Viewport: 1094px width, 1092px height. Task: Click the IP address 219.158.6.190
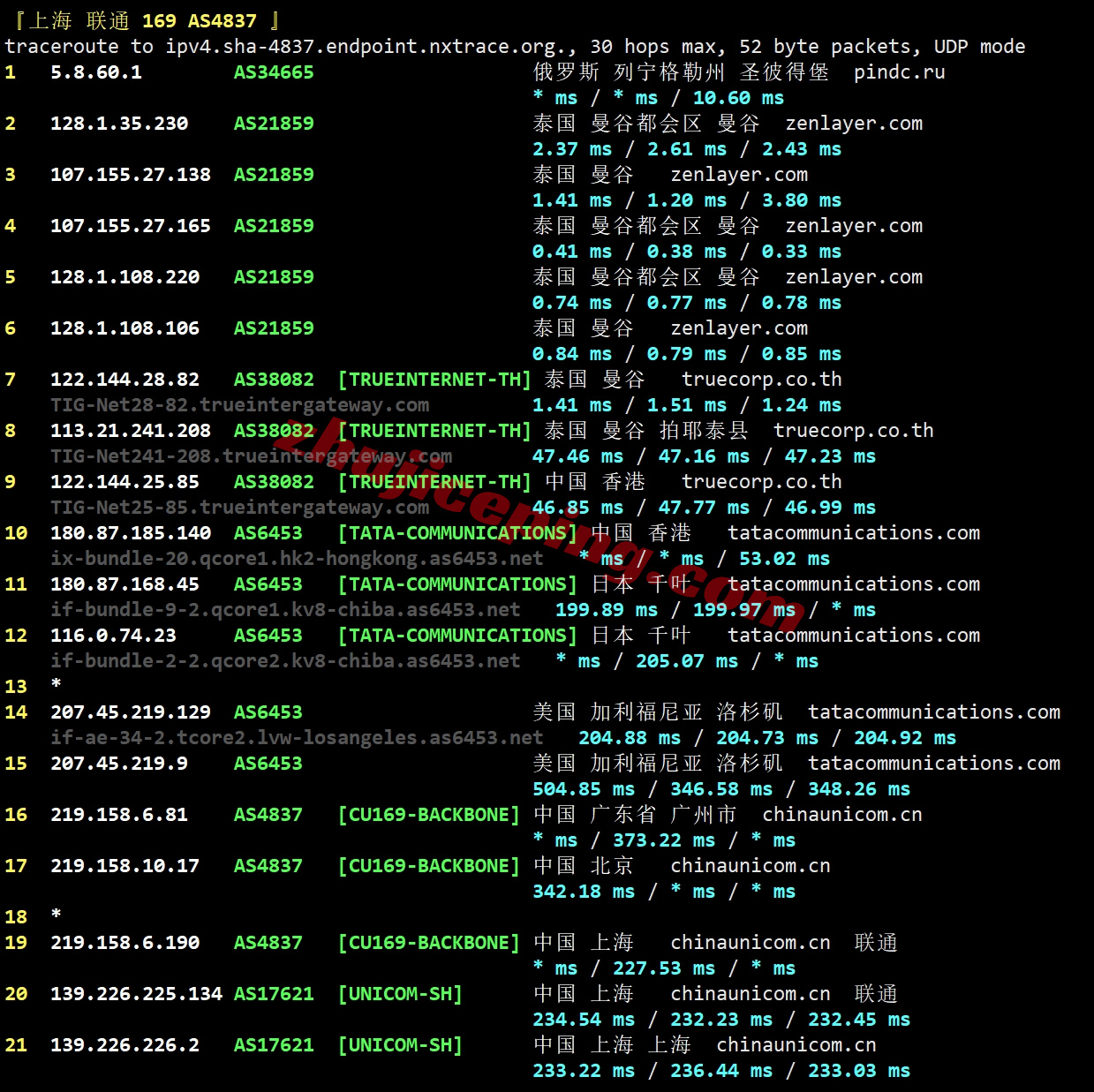[x=124, y=943]
